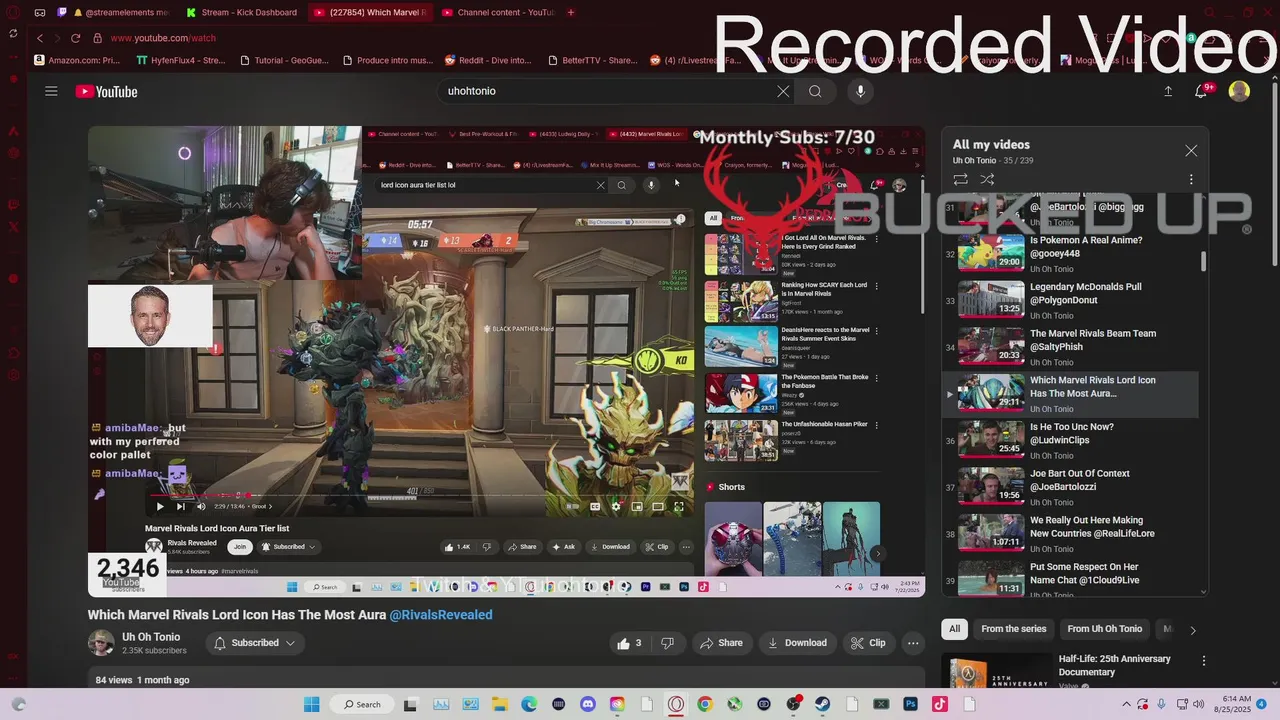
Task: Show more filter chips with right arrow
Action: [x=1192, y=630]
